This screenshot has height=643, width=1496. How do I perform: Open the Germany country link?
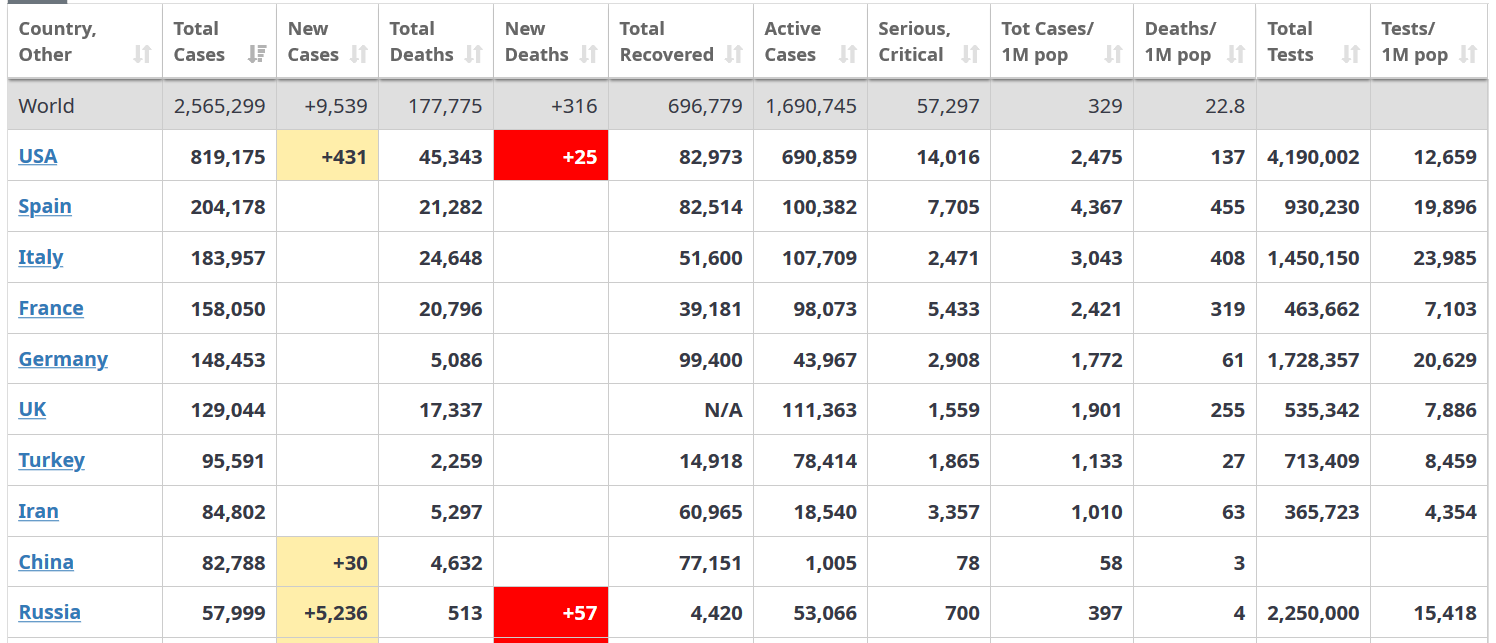(63, 359)
